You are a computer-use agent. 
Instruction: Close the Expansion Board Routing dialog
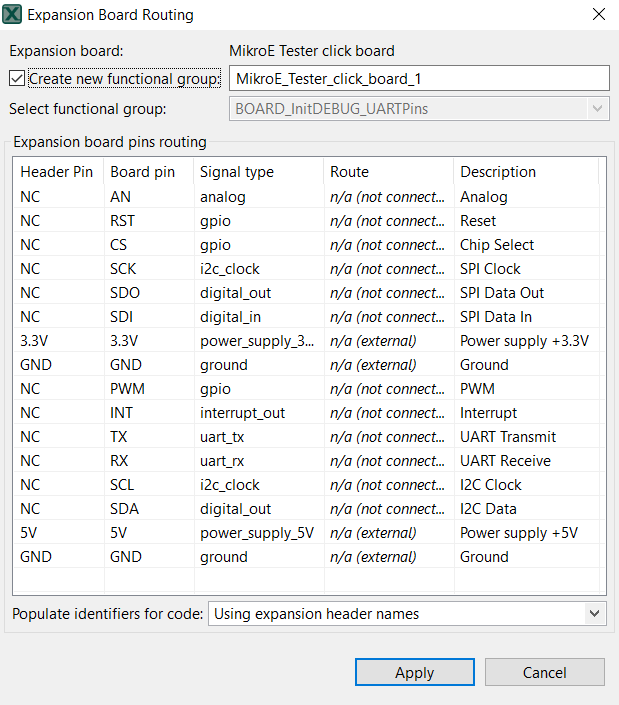(x=598, y=15)
